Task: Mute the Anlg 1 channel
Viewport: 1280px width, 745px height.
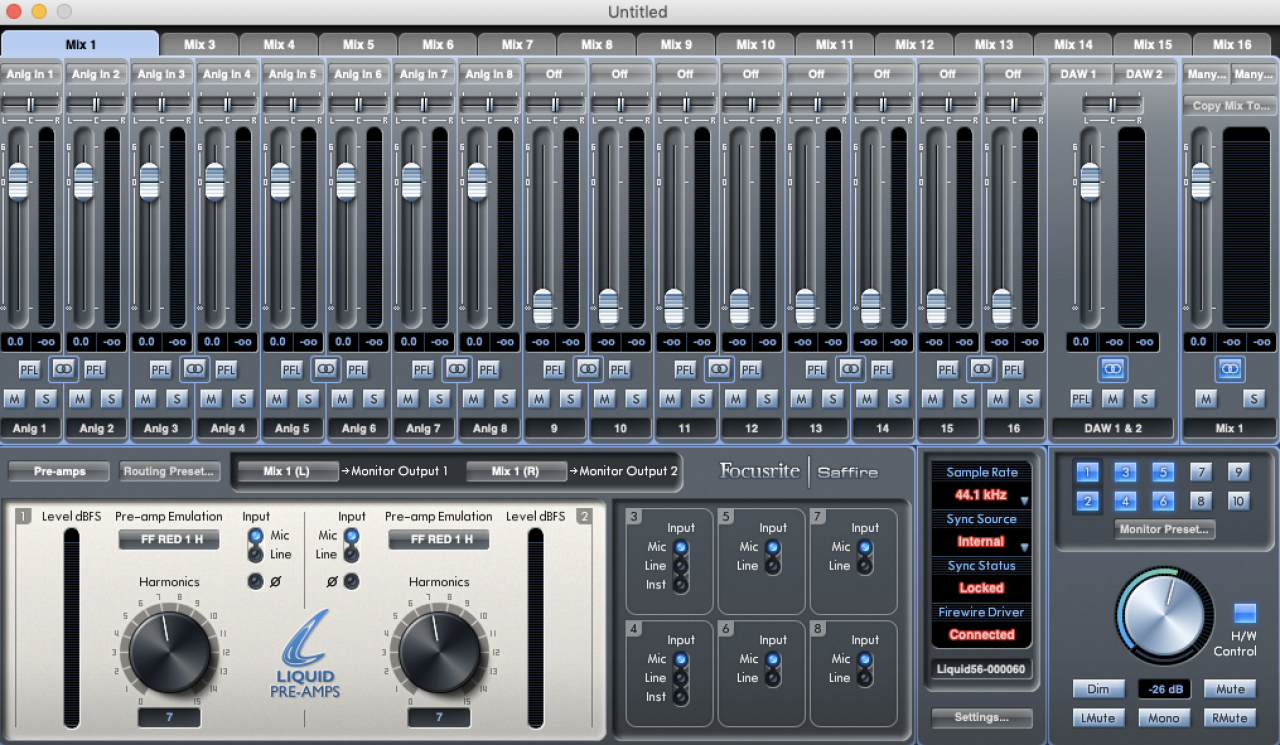Action: click(14, 399)
